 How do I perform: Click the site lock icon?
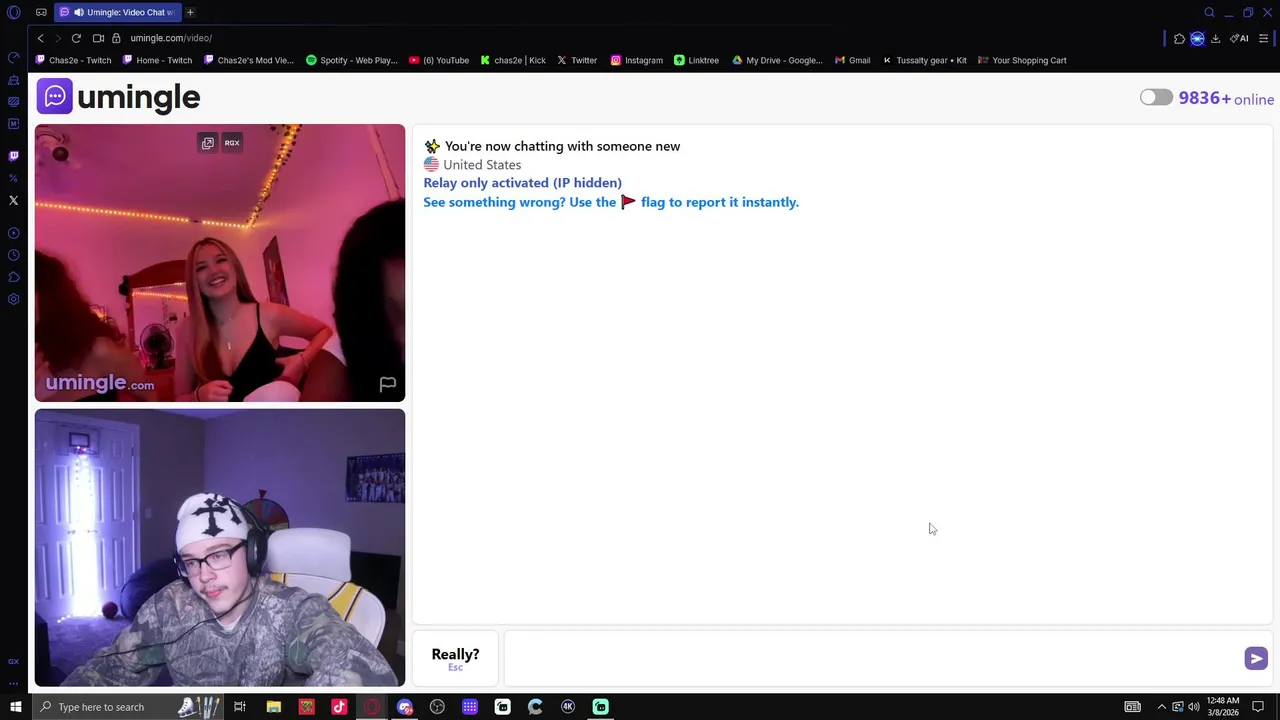116,38
